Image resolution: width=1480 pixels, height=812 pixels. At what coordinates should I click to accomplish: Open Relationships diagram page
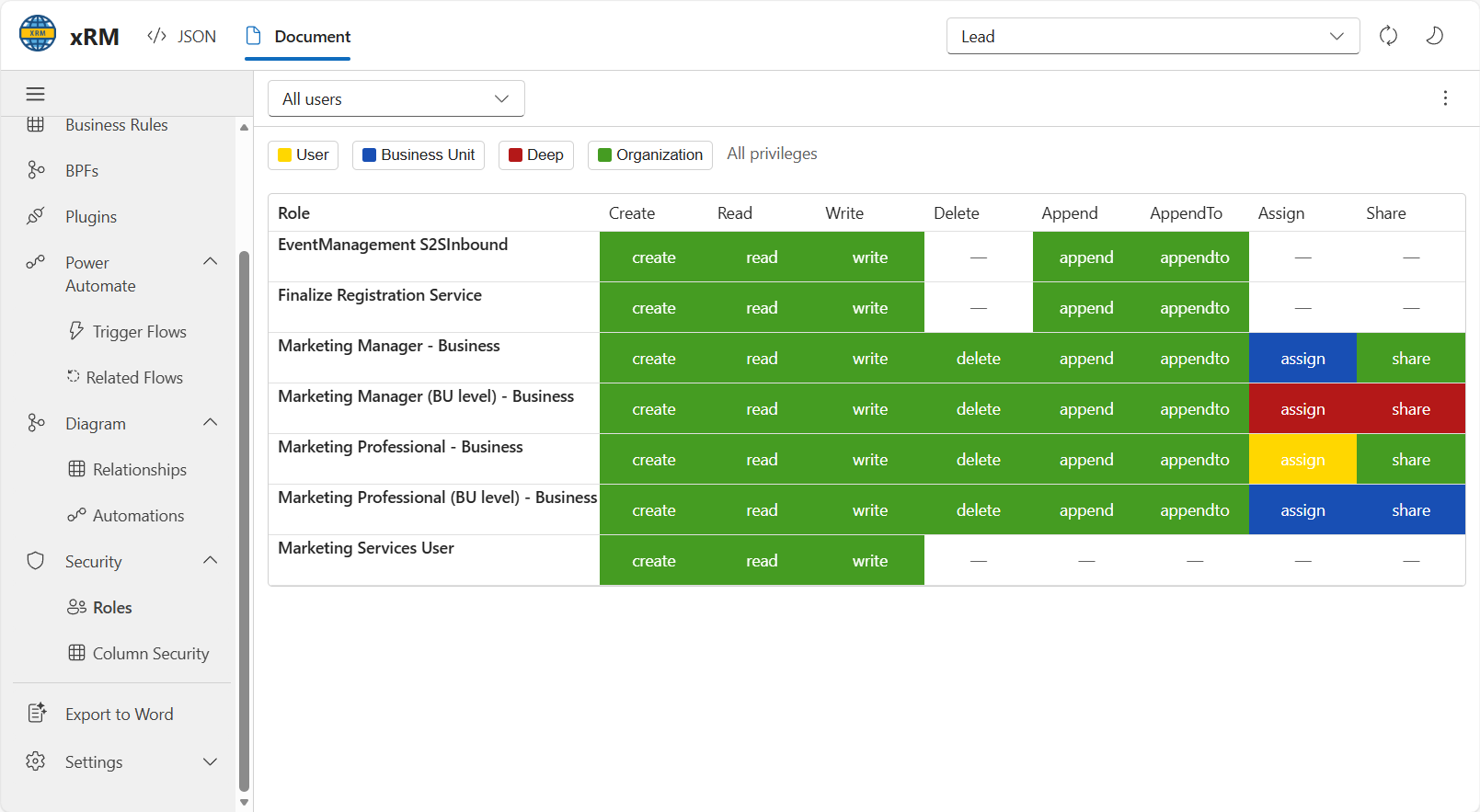(x=140, y=470)
